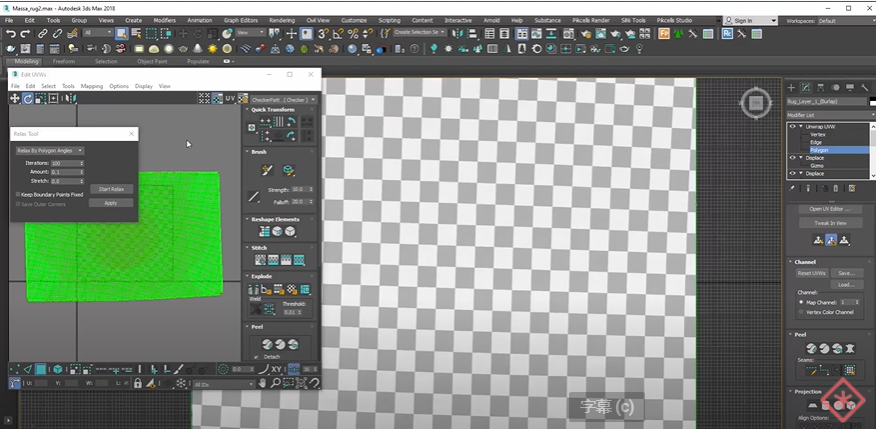The width and height of the screenshot is (876, 429).
Task: Select Polygon sub-object in modifier stack
Action: coord(818,149)
